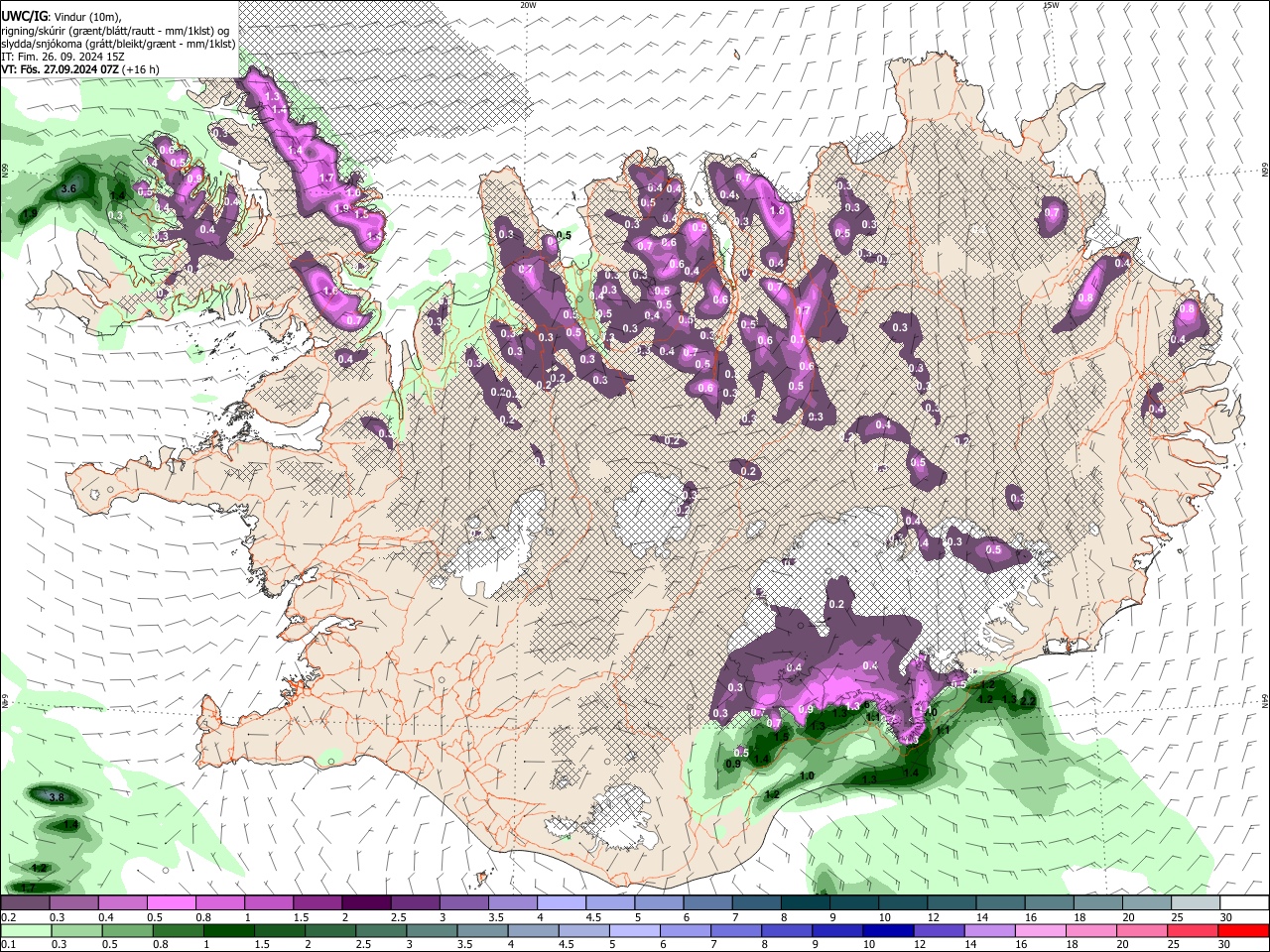This screenshot has width=1270, height=952.
Task: Click the lightest green rain swatch starting at 0.1
Action: 26,930
